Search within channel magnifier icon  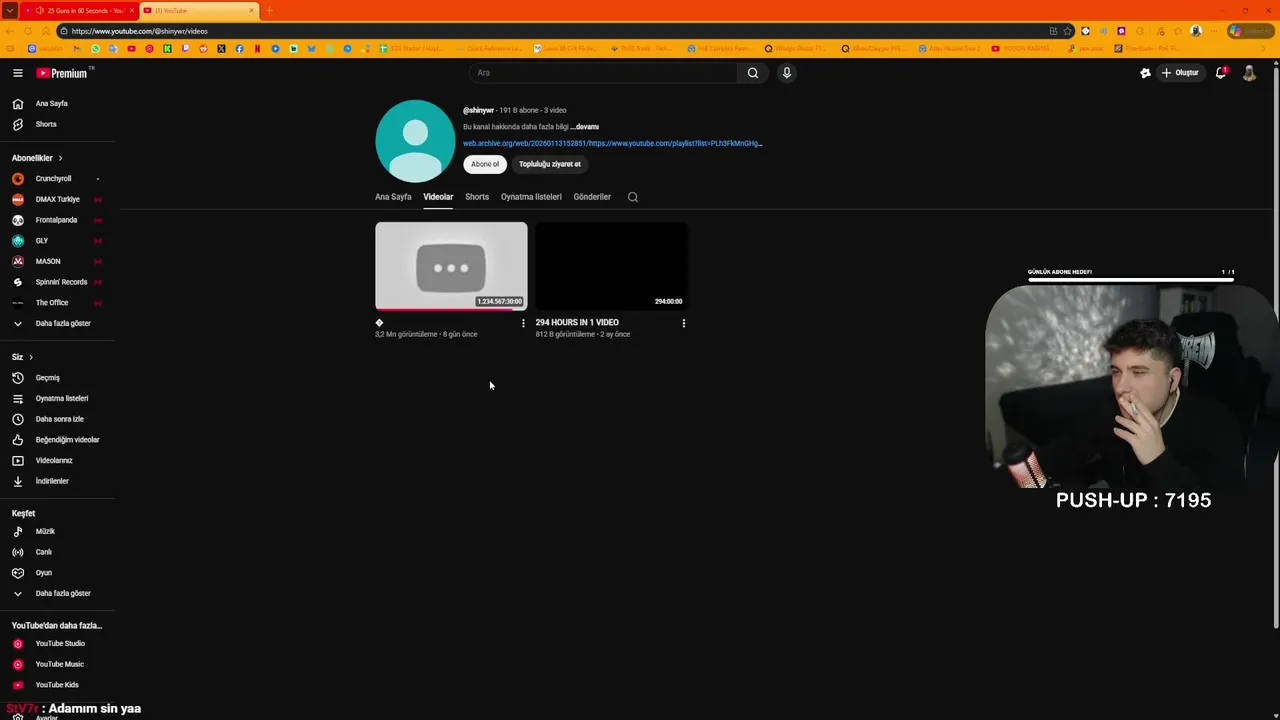point(633,197)
